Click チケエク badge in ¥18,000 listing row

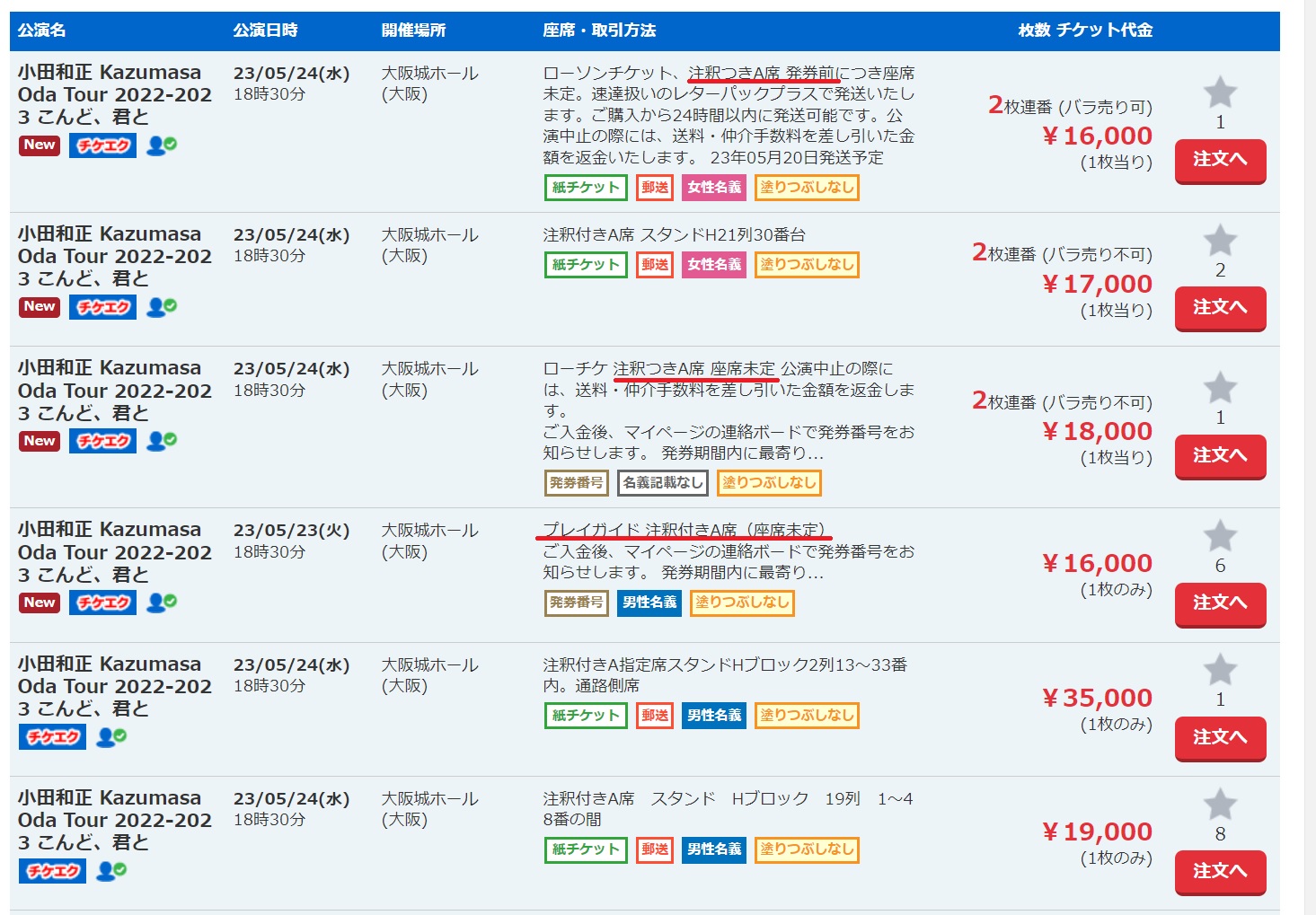102,441
